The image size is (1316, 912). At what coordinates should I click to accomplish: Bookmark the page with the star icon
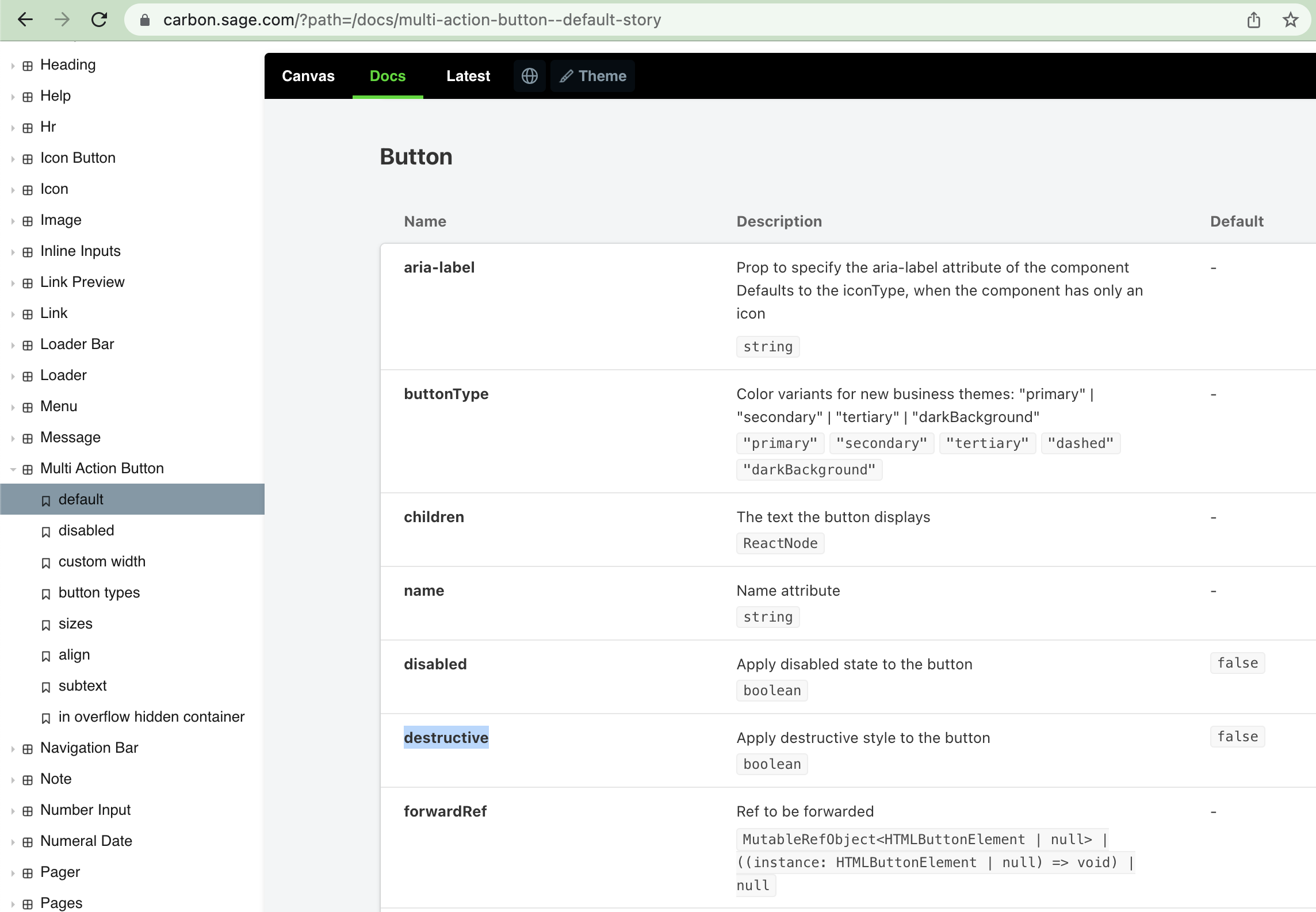(x=1290, y=20)
